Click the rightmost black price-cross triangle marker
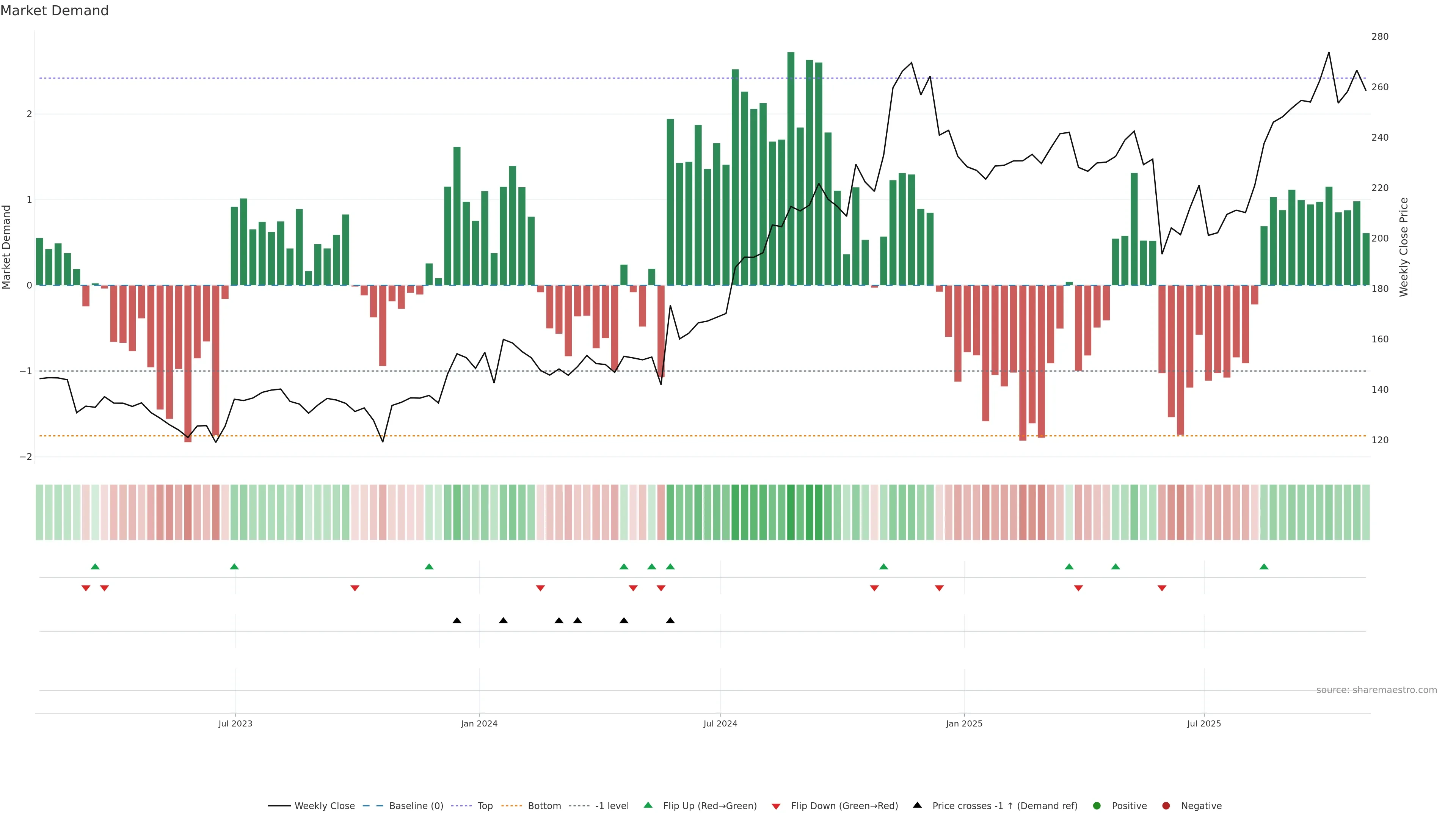 pyautogui.click(x=670, y=621)
